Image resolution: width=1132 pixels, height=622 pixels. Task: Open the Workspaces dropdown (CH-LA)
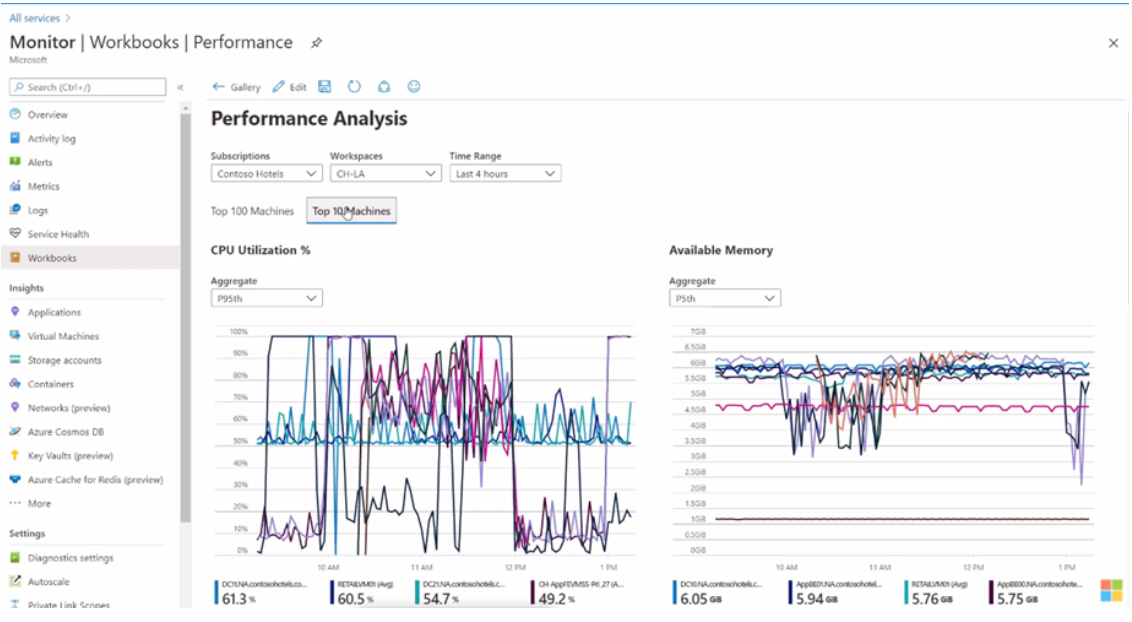(386, 174)
